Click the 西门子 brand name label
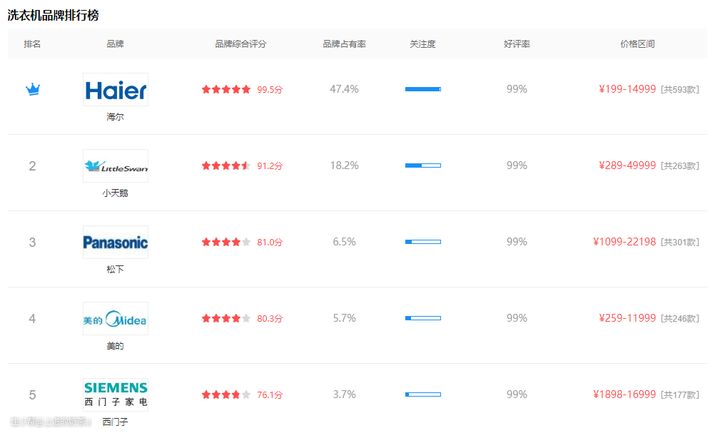 pos(115,422)
